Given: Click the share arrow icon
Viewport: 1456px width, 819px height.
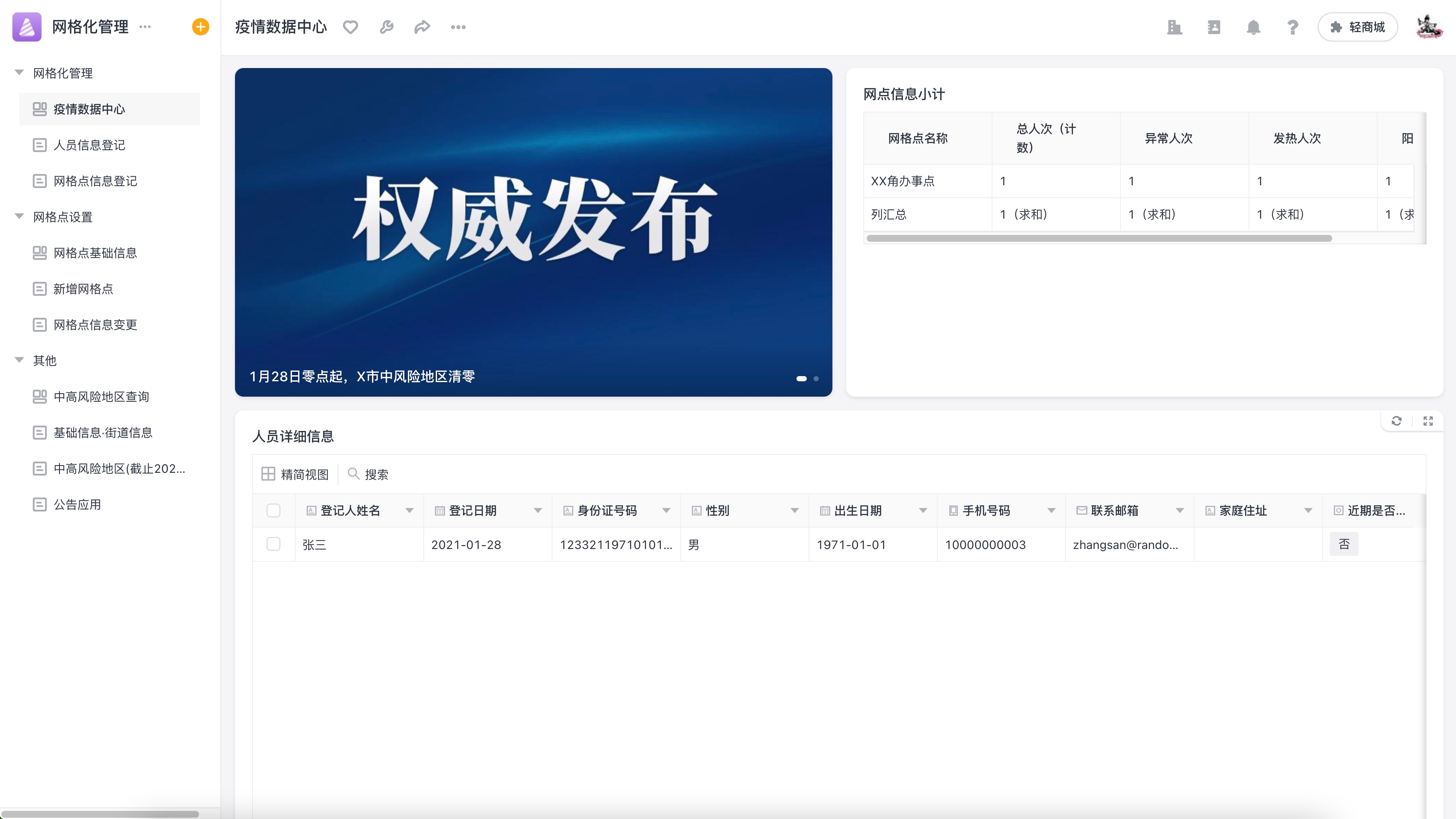Looking at the screenshot, I should click(x=422, y=27).
